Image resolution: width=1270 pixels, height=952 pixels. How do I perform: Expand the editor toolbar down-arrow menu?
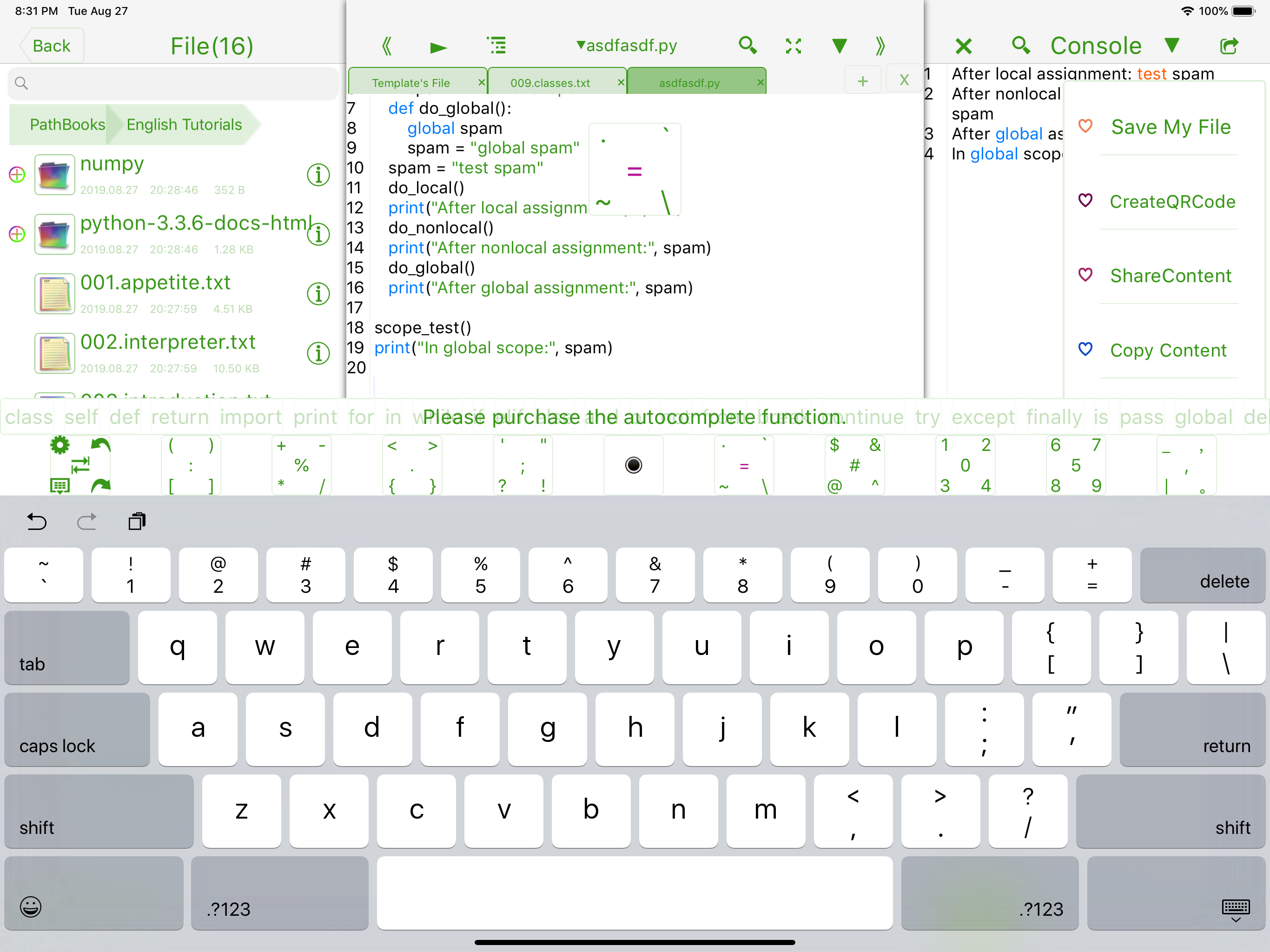point(840,46)
